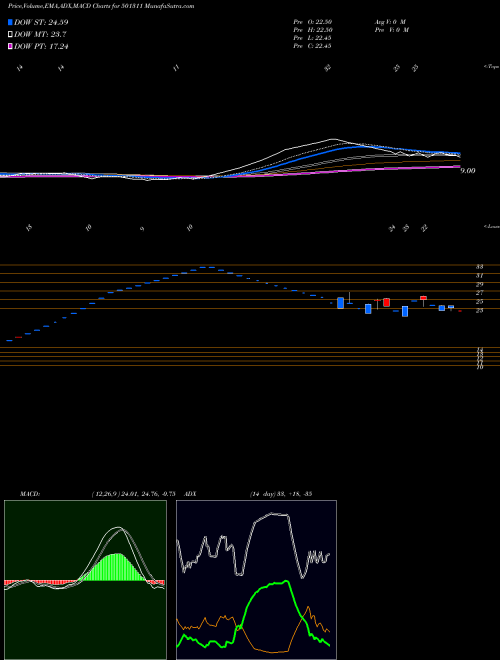Image resolution: width=500 pixels, height=660 pixels.
Task: Click the chart title mentioning MunafaSutra.com
Action: point(101,6)
